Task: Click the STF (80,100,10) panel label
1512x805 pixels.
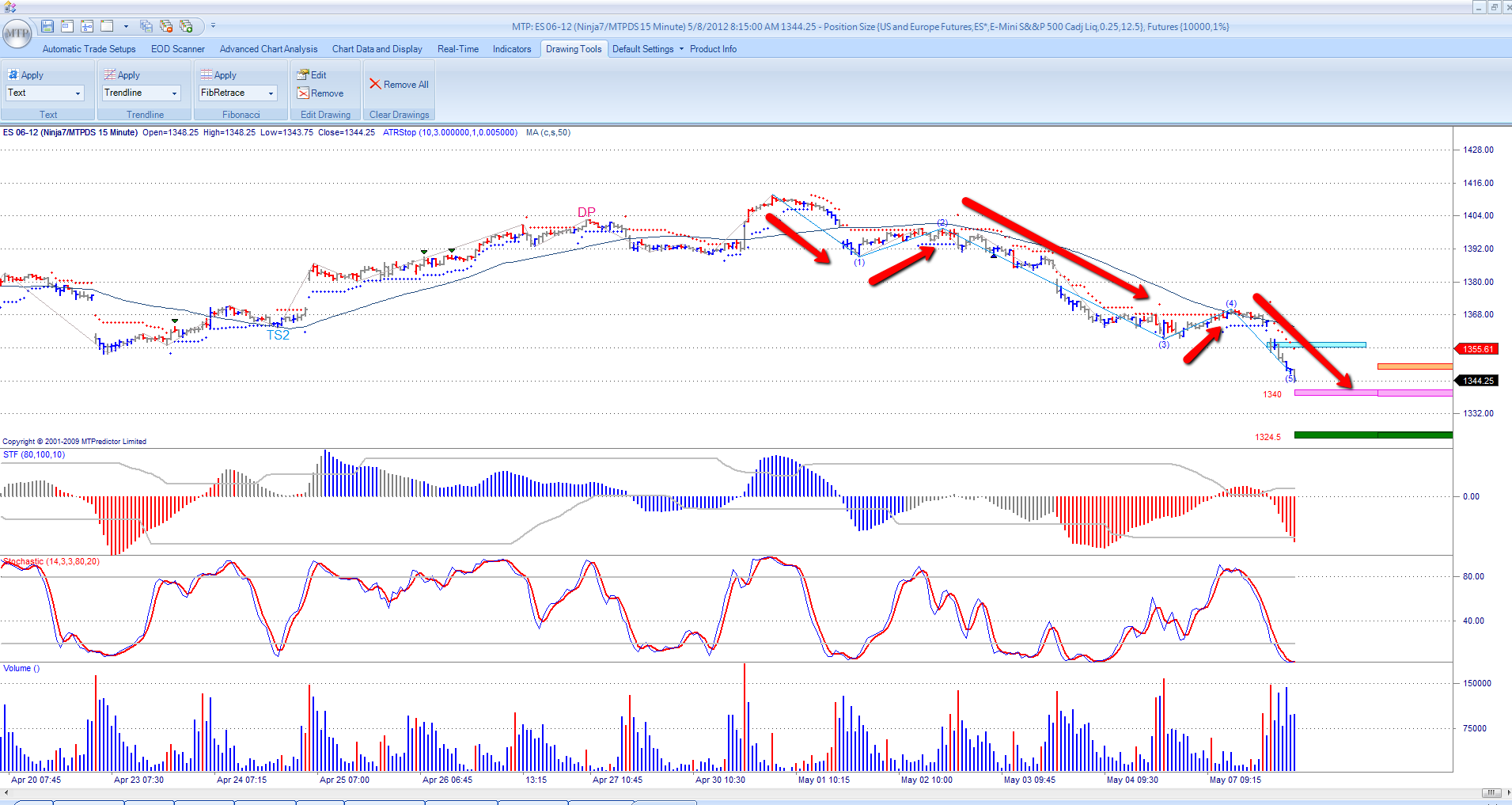Action: point(34,454)
